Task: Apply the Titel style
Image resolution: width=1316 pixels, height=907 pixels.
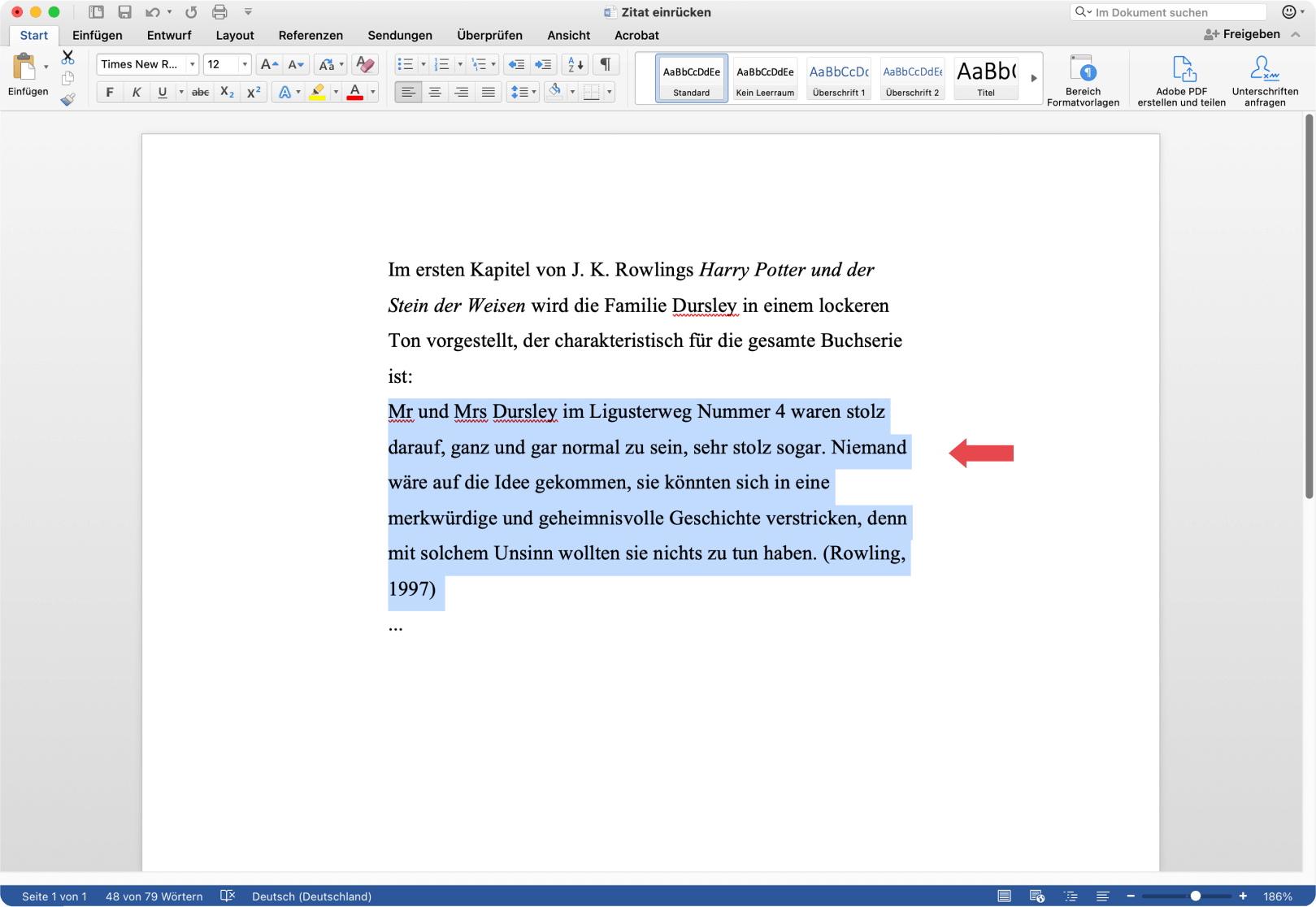Action: tap(986, 78)
